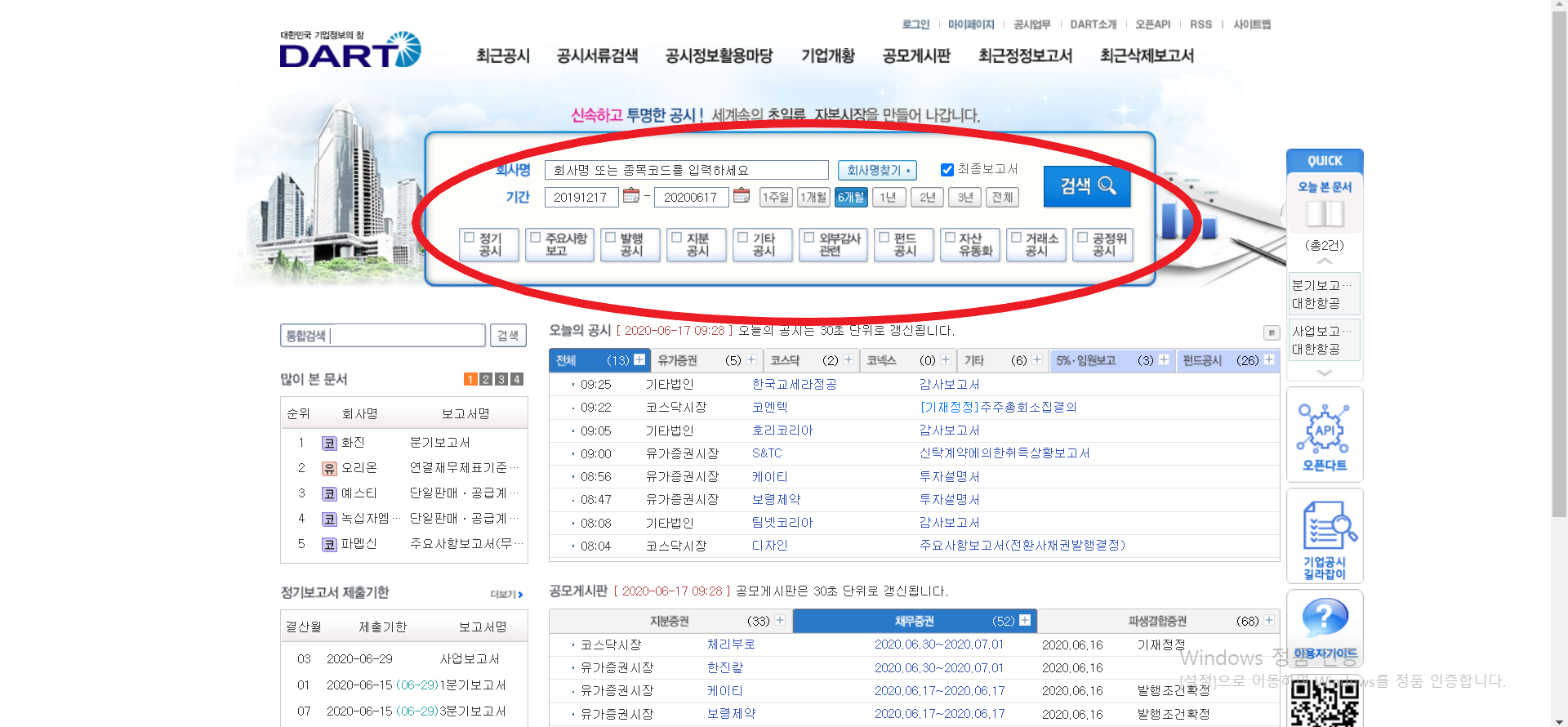
Task: Select the 1주일 period button
Action: pos(775,197)
